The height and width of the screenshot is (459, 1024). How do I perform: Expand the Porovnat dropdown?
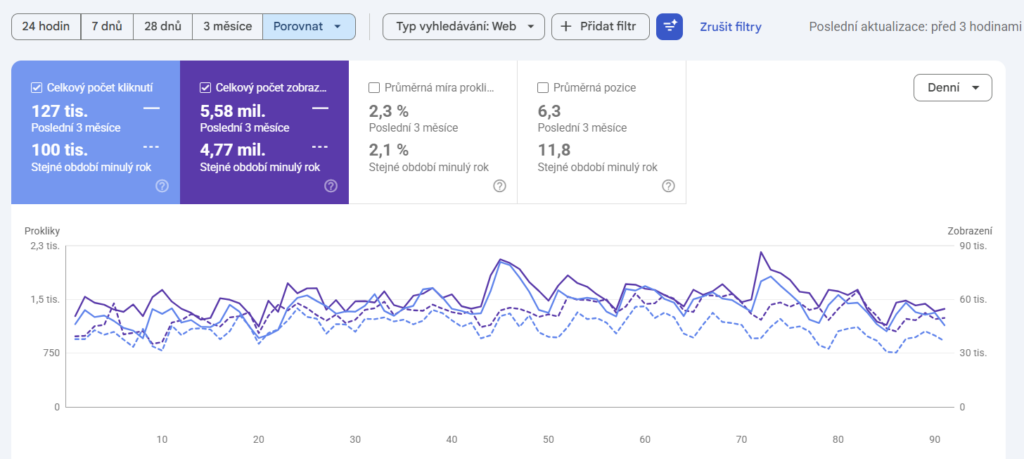pyautogui.click(x=309, y=27)
